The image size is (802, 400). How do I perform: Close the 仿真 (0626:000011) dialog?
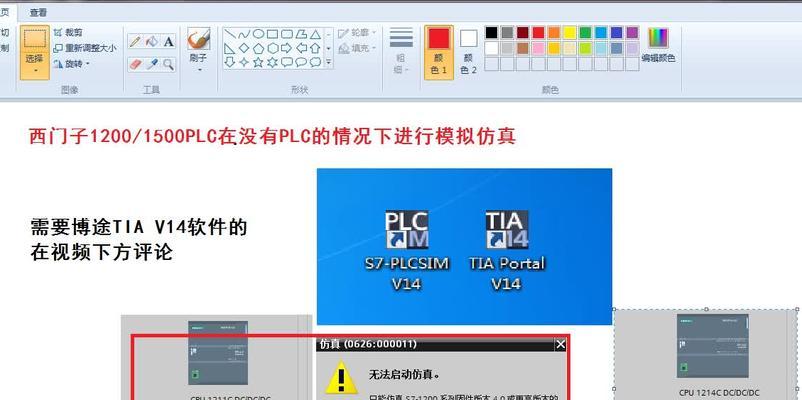561,345
